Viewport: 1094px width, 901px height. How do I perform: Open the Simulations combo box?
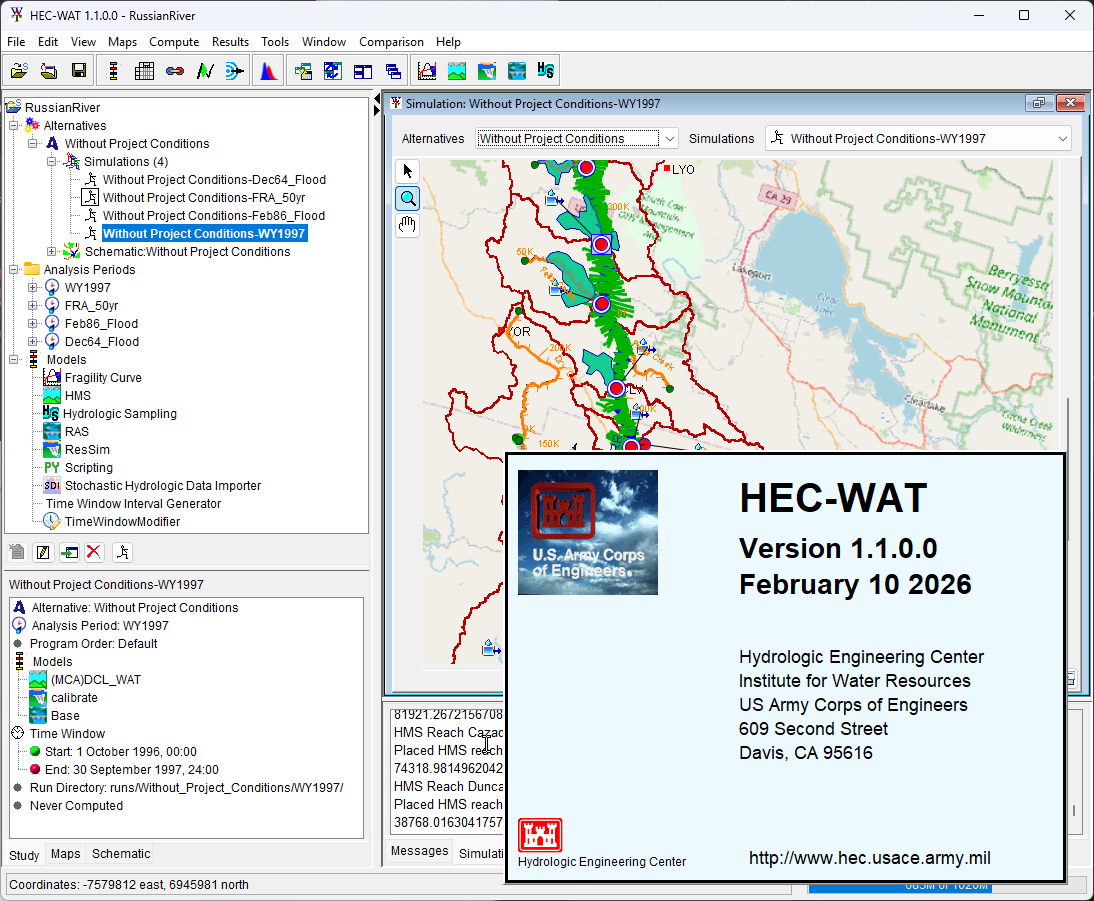(918, 138)
